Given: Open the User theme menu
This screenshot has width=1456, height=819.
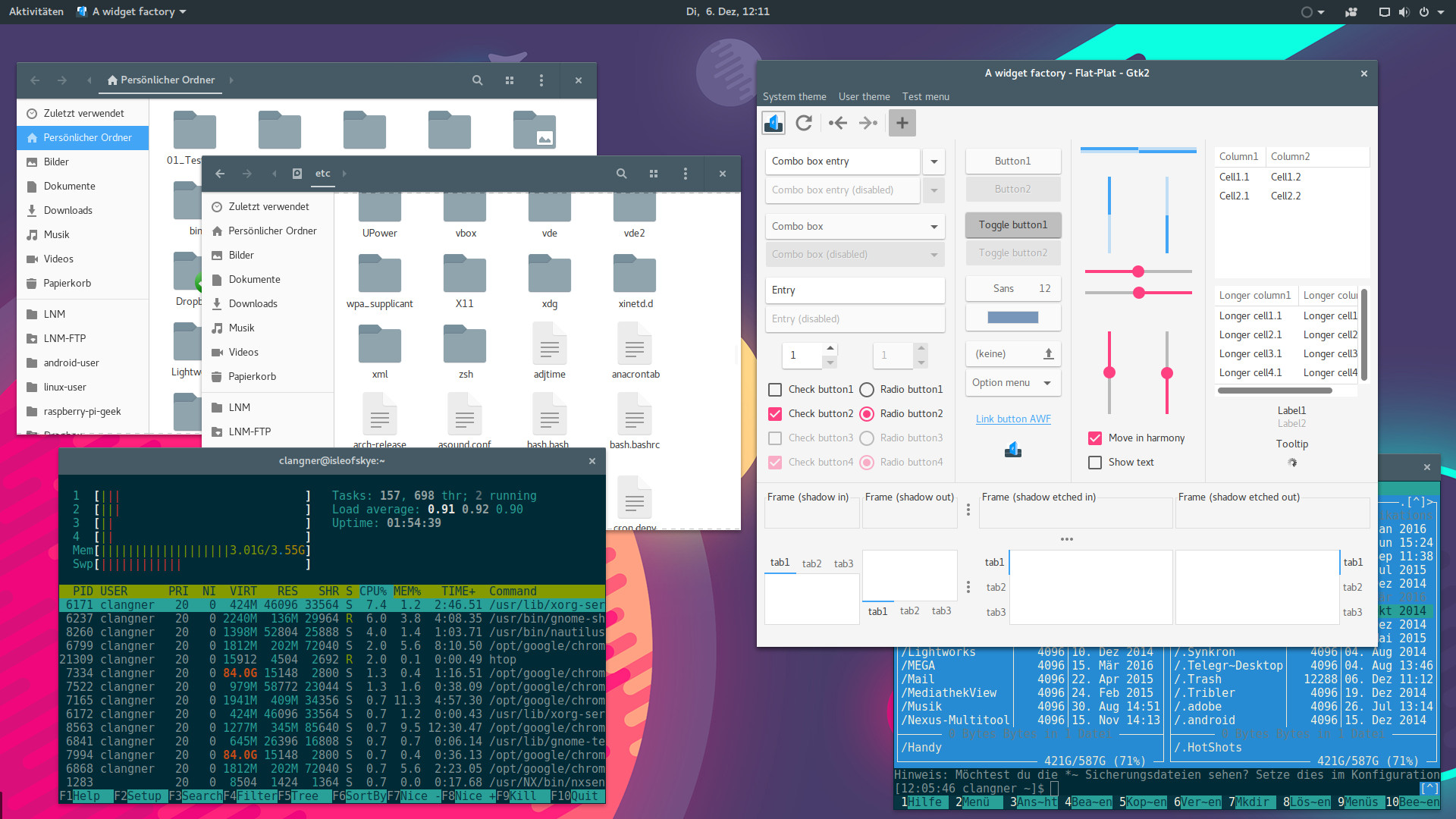Looking at the screenshot, I should 864,97.
